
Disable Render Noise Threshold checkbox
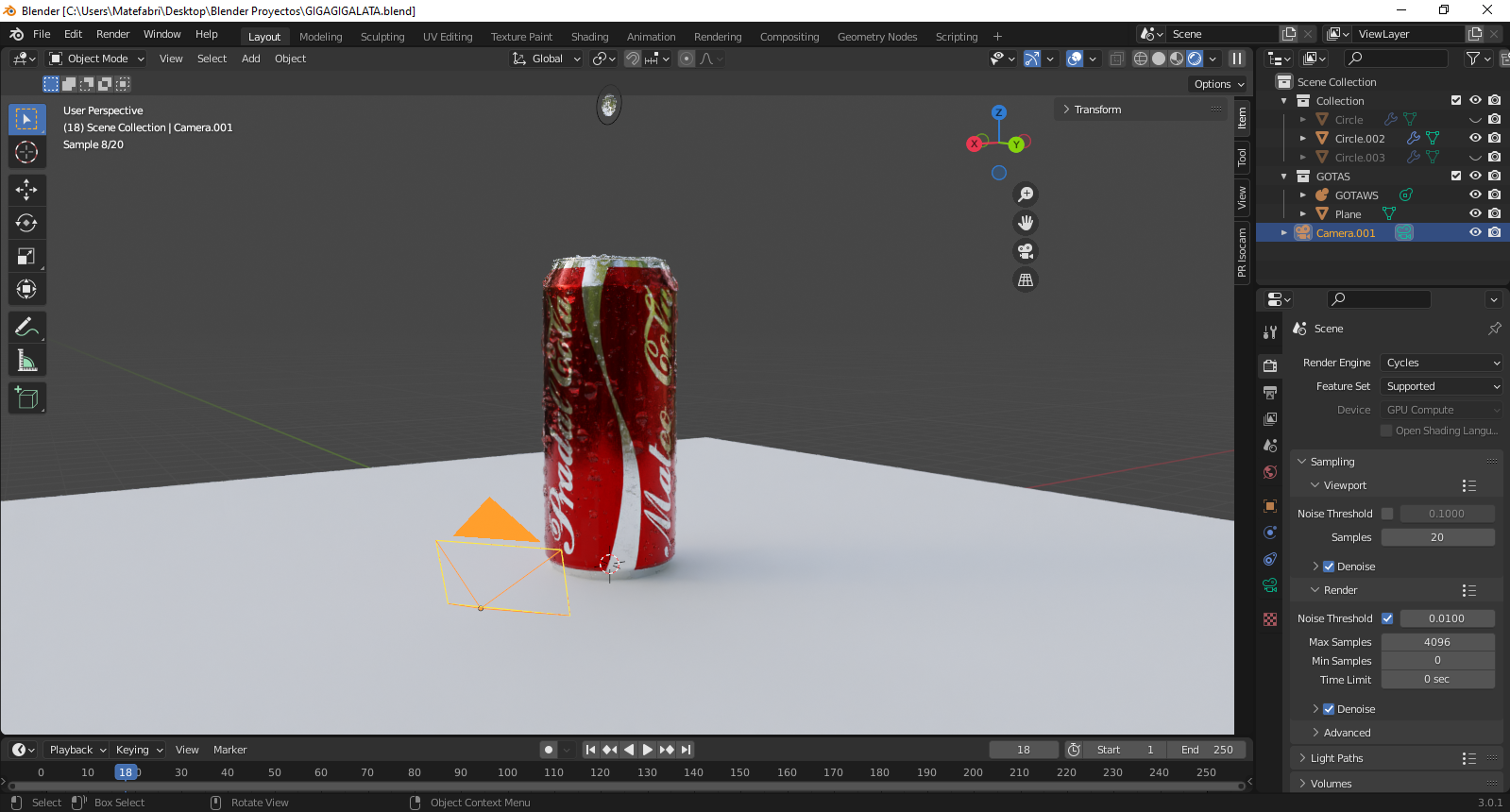coord(1387,618)
